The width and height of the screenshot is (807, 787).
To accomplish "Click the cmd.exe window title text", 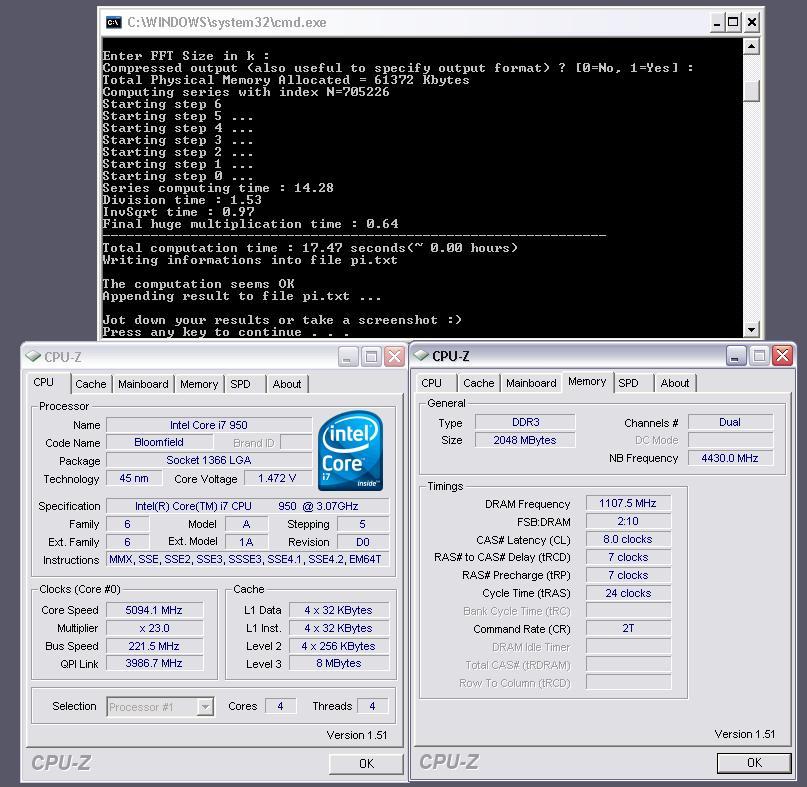I will pyautogui.click(x=226, y=22).
